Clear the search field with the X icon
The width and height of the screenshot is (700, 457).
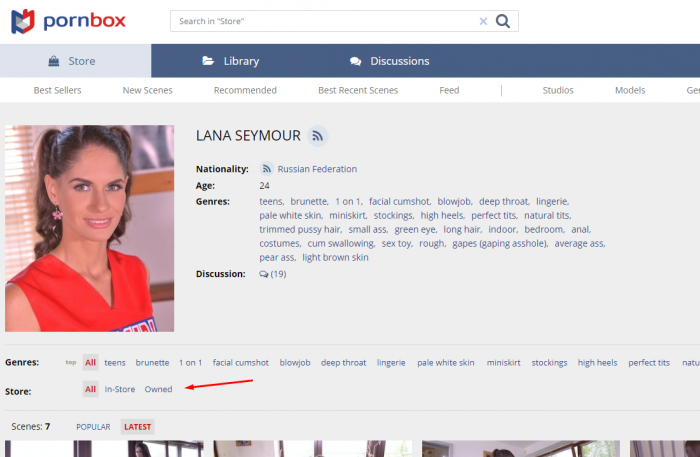pos(483,21)
